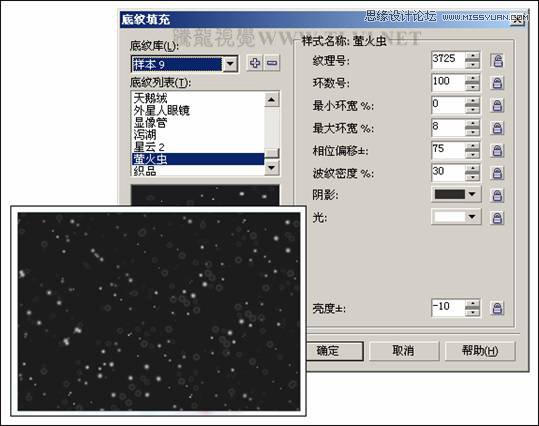The image size is (539, 426).
Task: Open the 光 color dropdown
Action: tap(472, 217)
